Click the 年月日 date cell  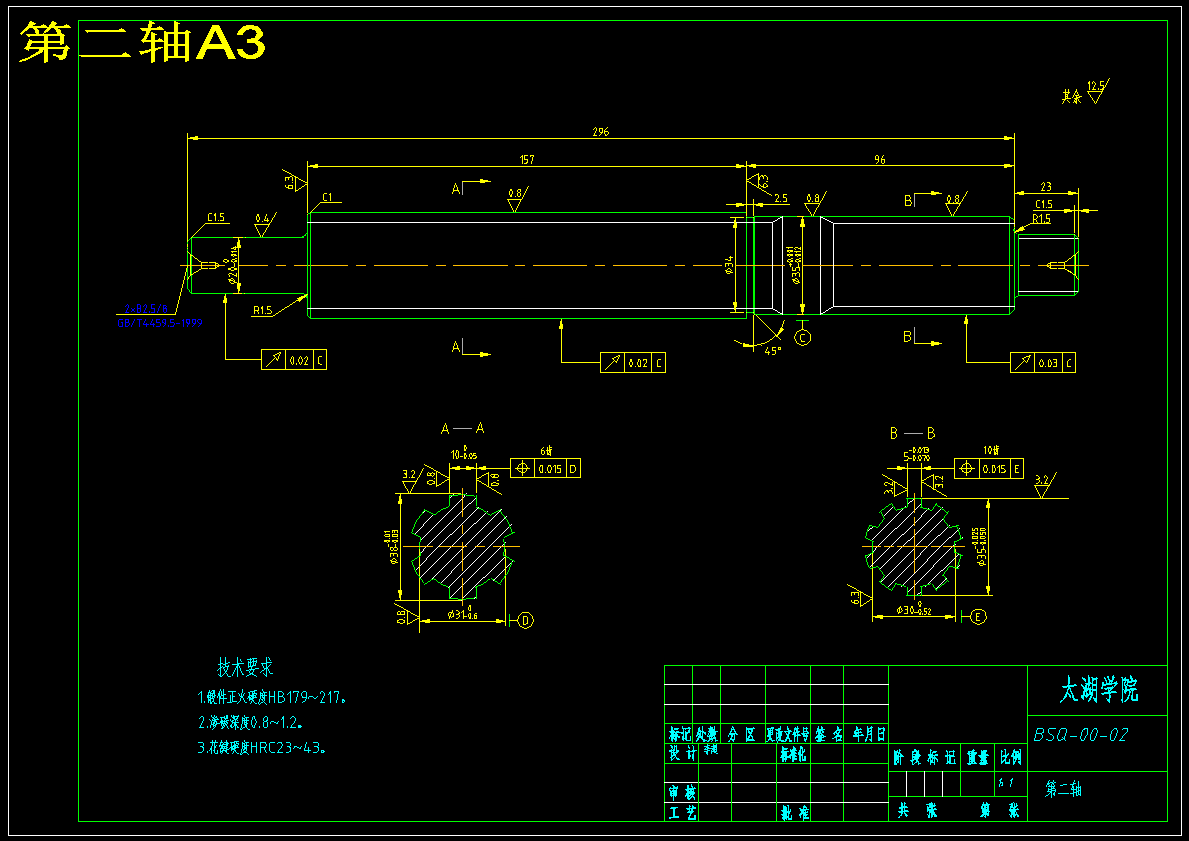pos(867,734)
